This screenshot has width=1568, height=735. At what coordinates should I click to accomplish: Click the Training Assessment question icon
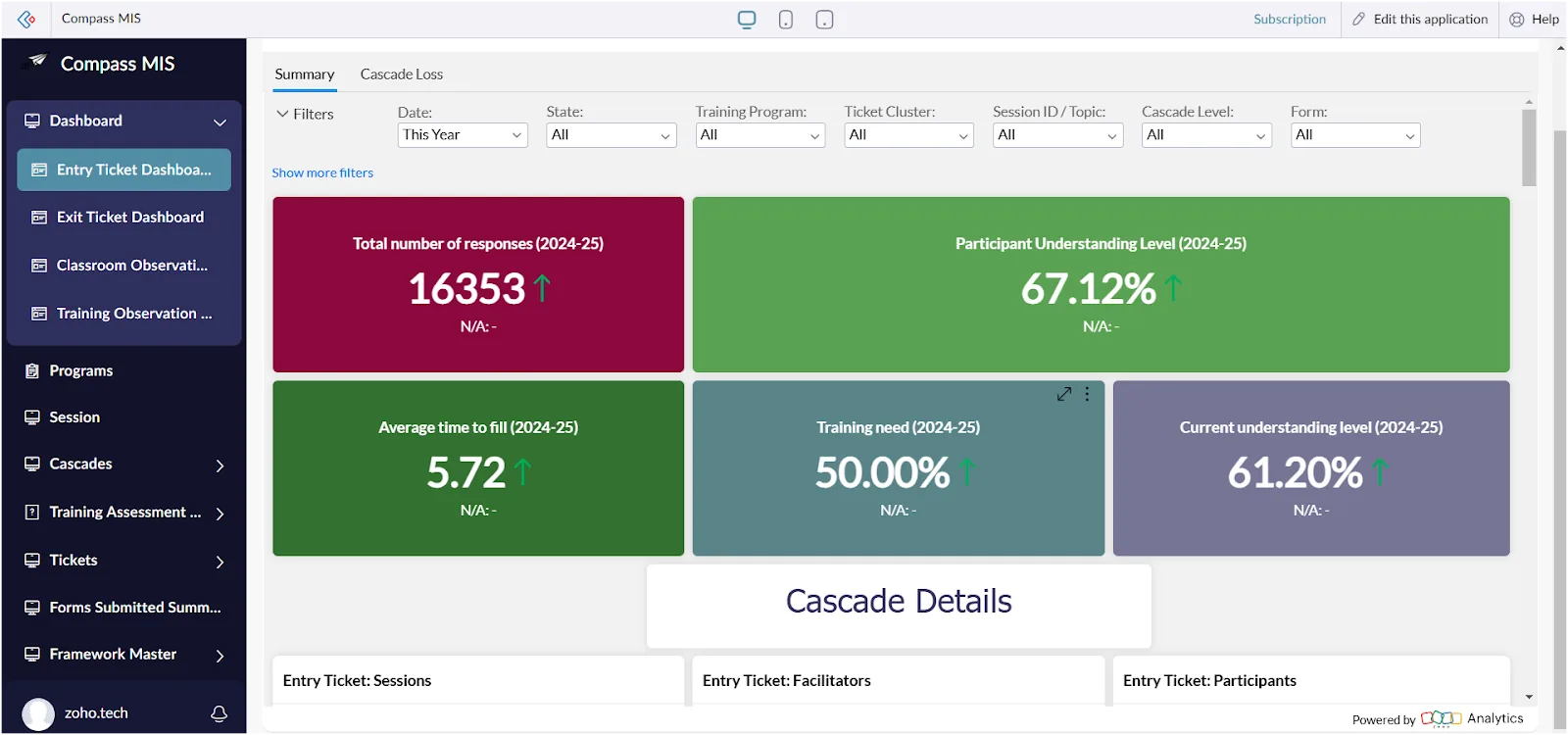[x=32, y=513]
